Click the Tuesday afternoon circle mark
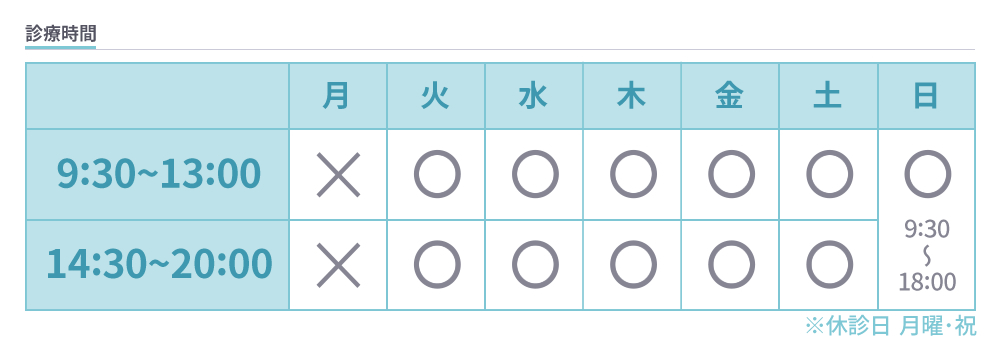The width and height of the screenshot is (1000, 360). click(x=437, y=265)
